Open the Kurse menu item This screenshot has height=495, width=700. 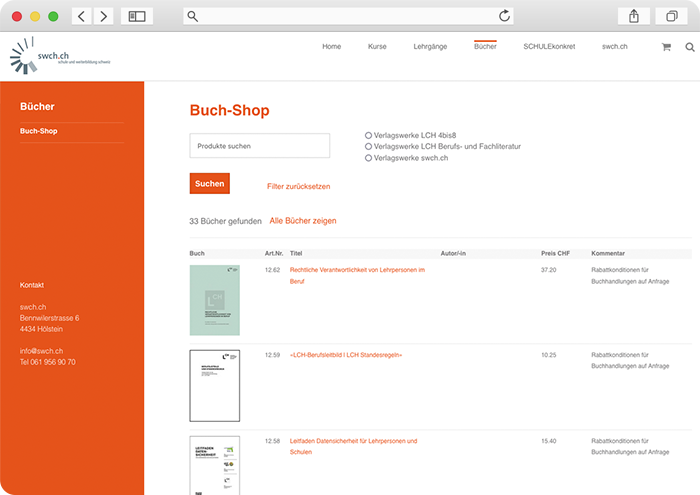[377, 46]
